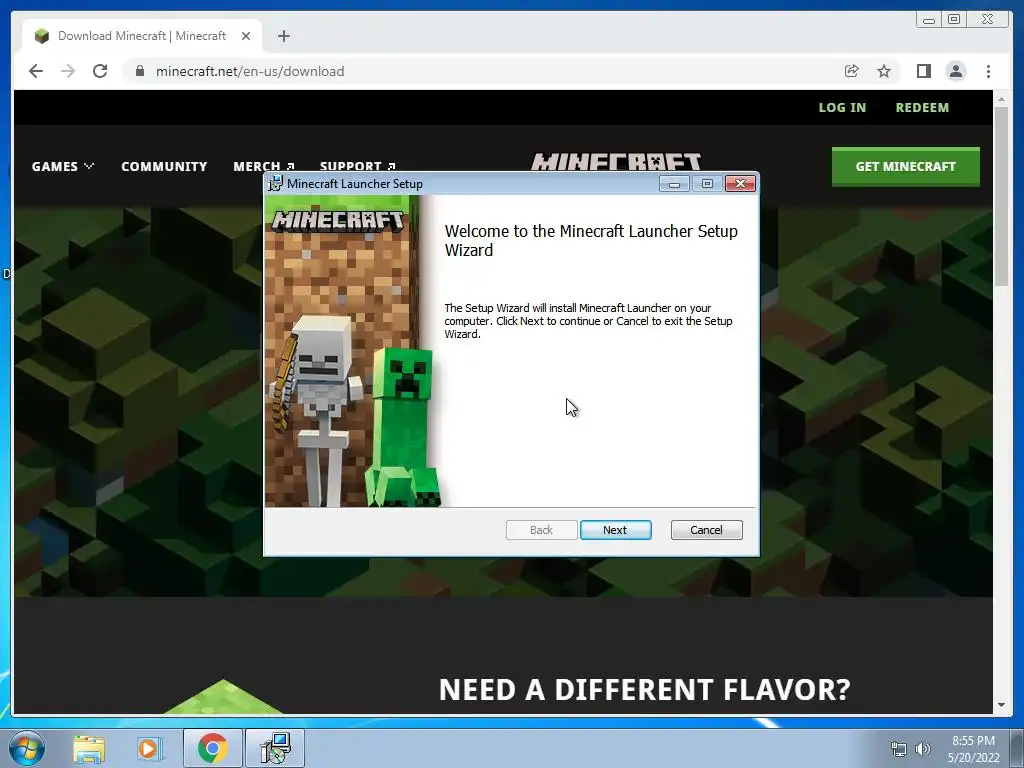Reload the Minecraft download page

(x=100, y=71)
